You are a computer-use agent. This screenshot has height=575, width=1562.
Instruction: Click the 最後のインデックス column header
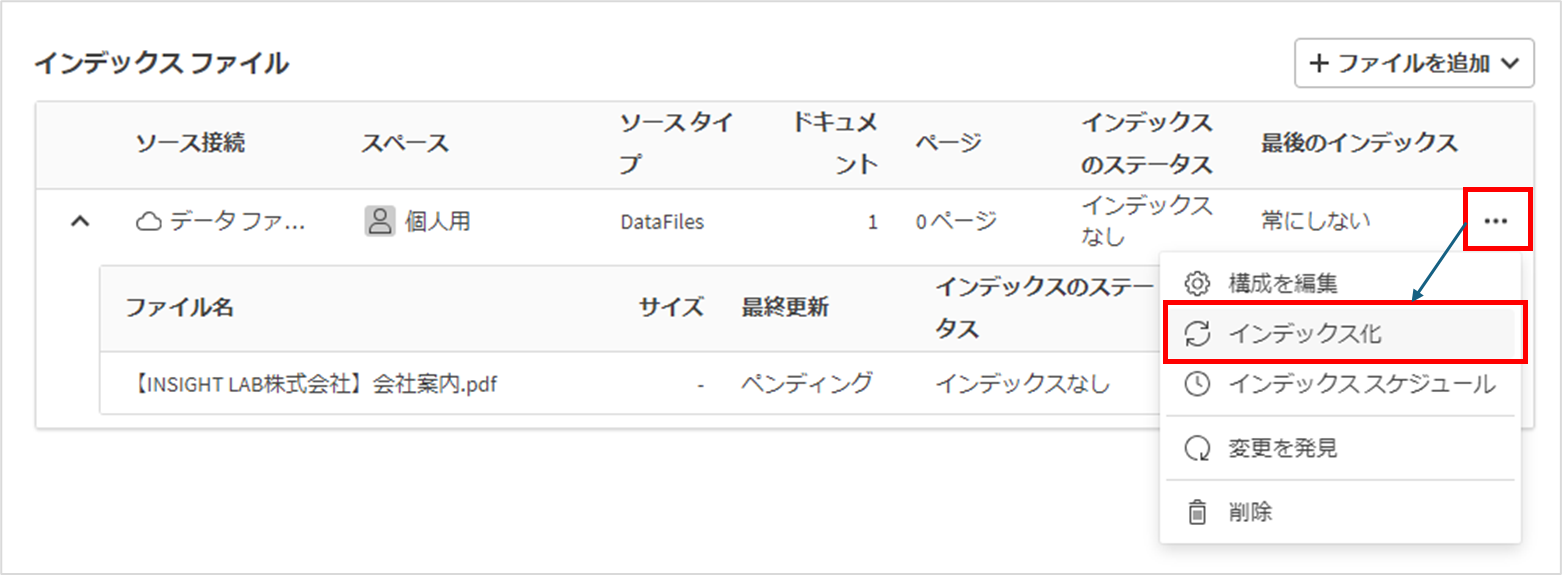click(1359, 143)
